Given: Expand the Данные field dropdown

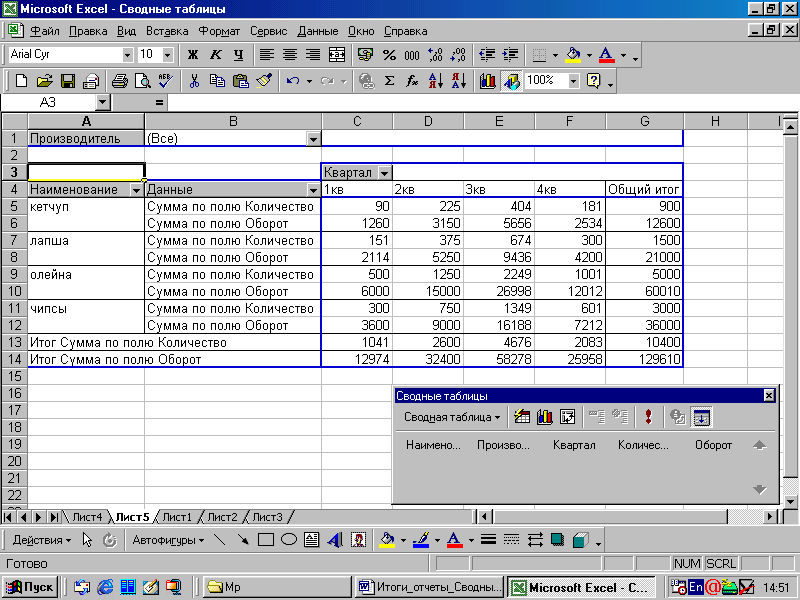Looking at the screenshot, I should coord(313,190).
